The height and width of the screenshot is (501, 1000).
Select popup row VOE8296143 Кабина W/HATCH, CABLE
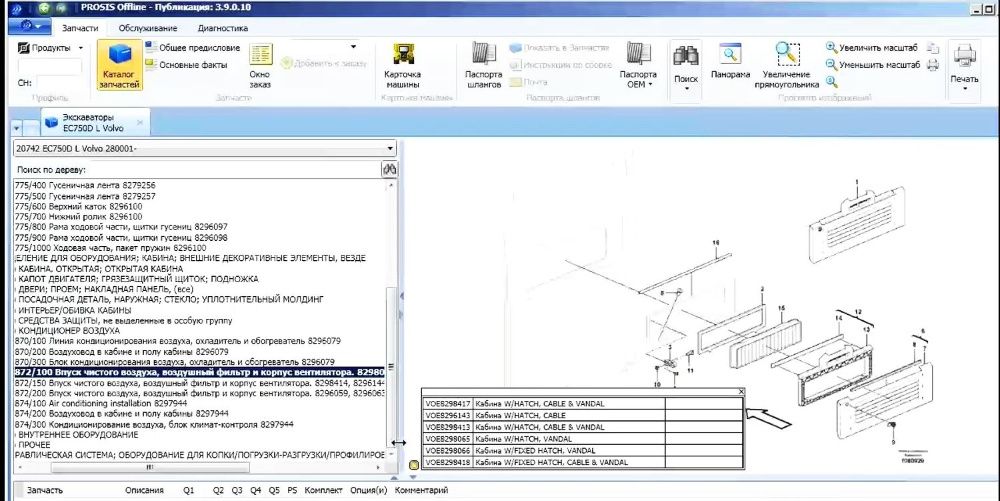coord(583,415)
